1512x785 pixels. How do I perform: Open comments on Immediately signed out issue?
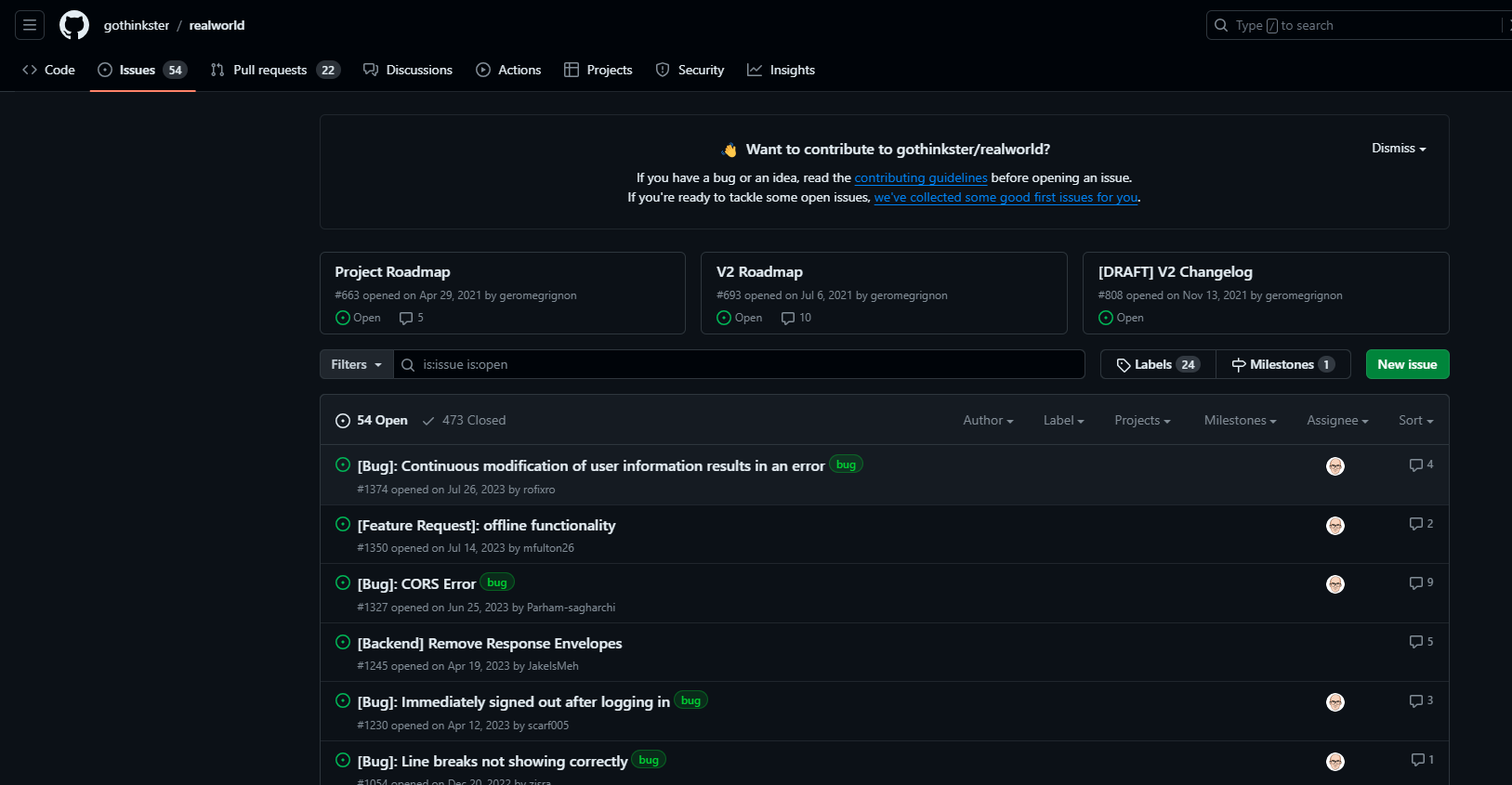[1421, 700]
